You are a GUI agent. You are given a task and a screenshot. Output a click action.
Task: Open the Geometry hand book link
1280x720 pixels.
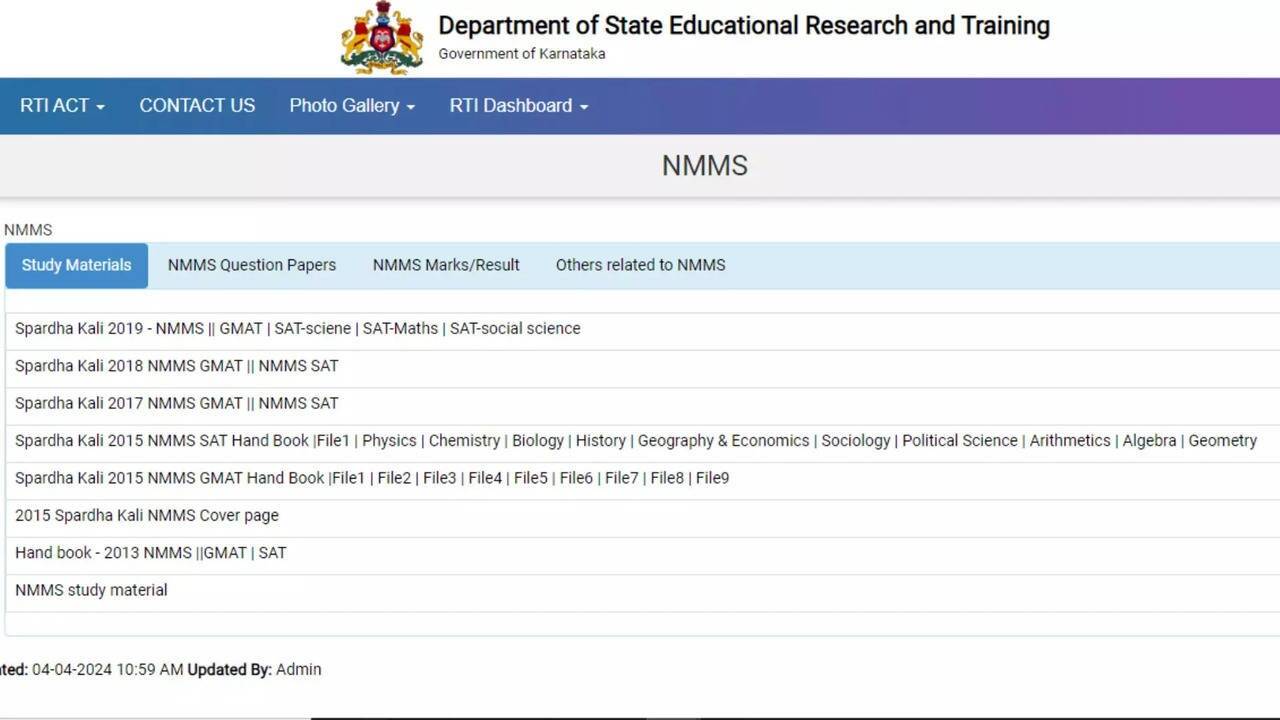click(x=1222, y=441)
